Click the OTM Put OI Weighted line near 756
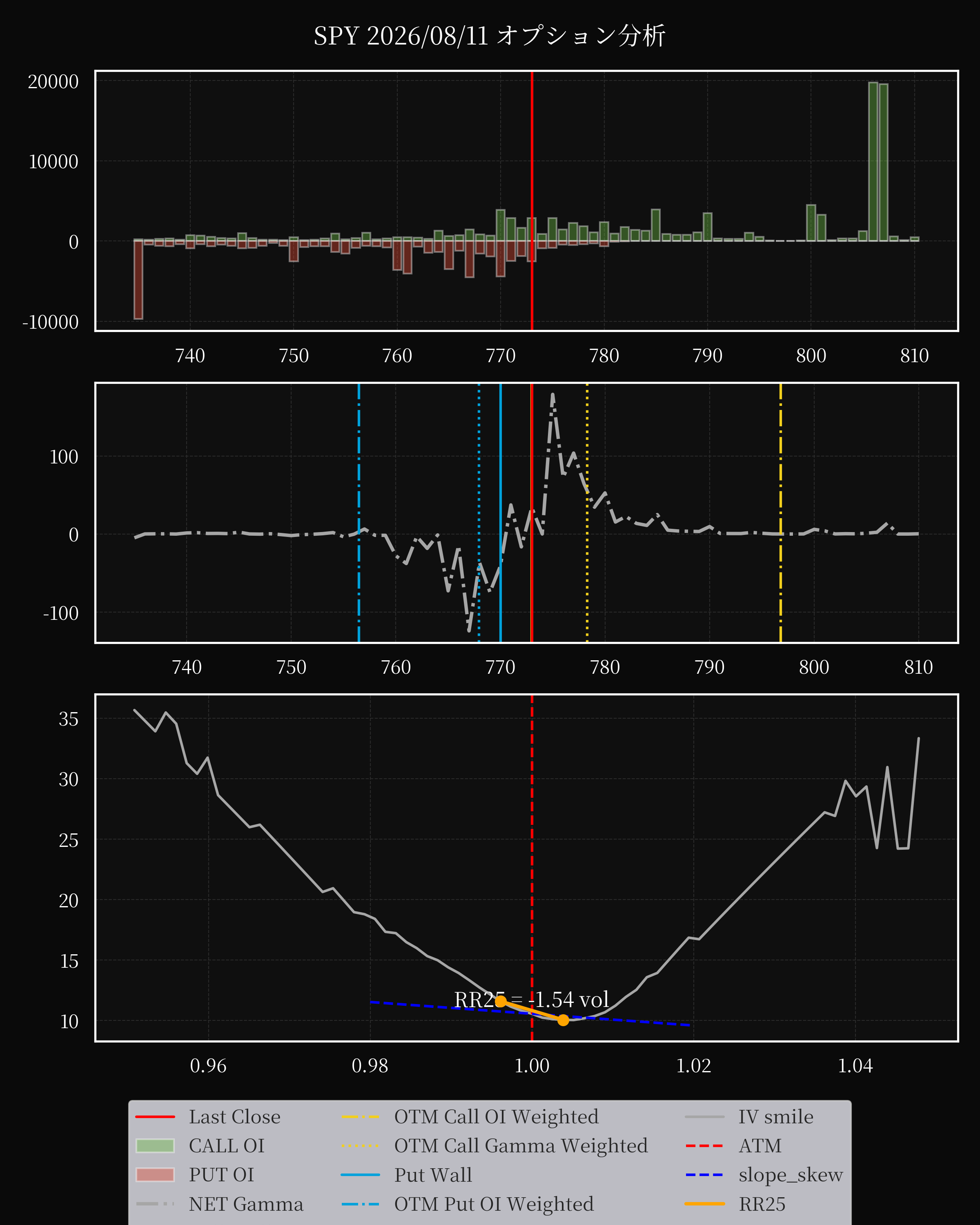 pyautogui.click(x=359, y=513)
